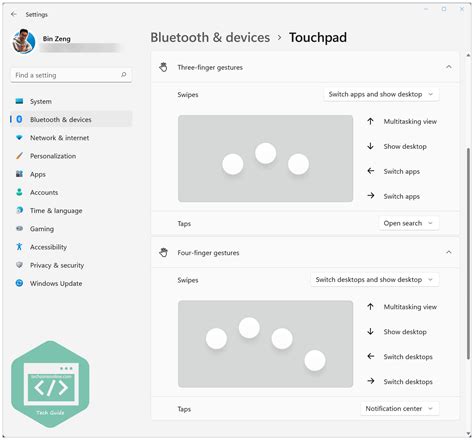The width and height of the screenshot is (474, 440).
Task: Select Bluetooth & devices in sidebar
Action: (71, 119)
